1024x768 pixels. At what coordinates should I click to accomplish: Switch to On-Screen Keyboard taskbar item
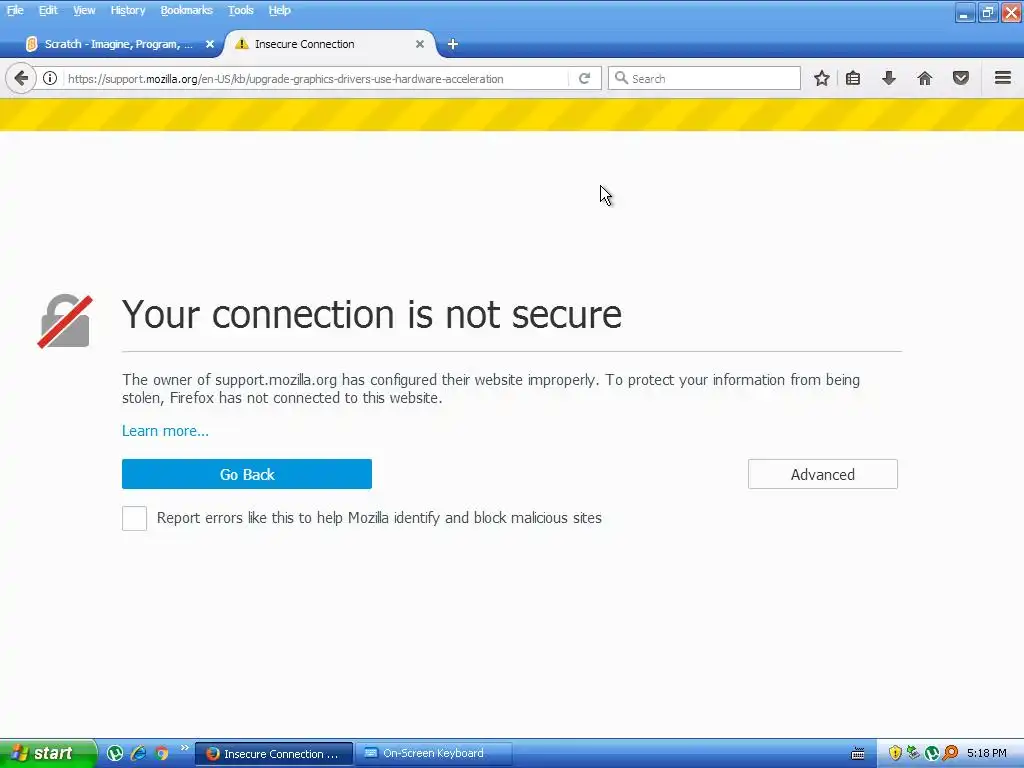(x=433, y=753)
